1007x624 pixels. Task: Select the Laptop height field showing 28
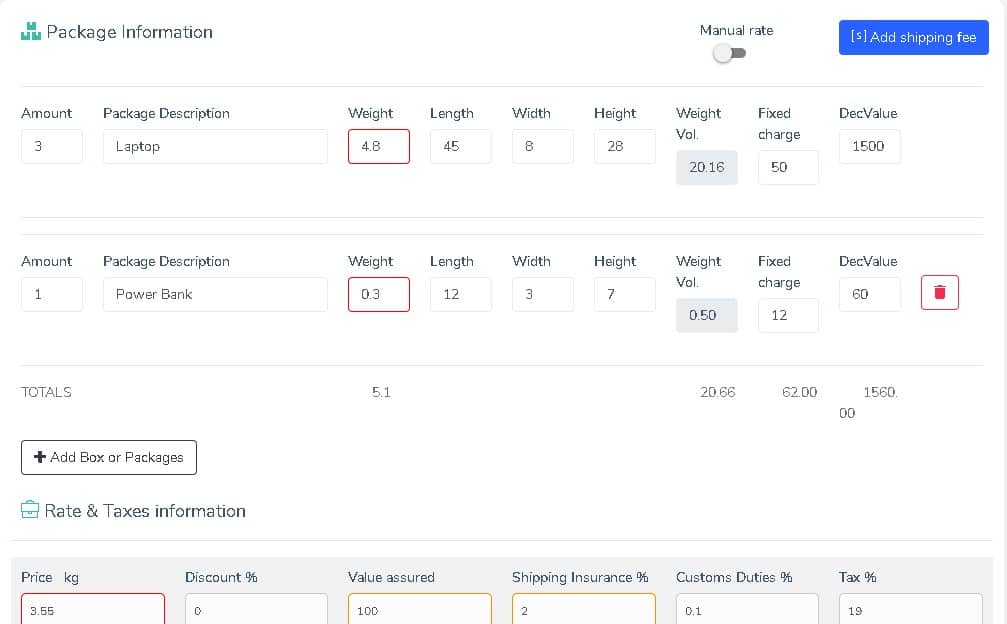coord(624,146)
